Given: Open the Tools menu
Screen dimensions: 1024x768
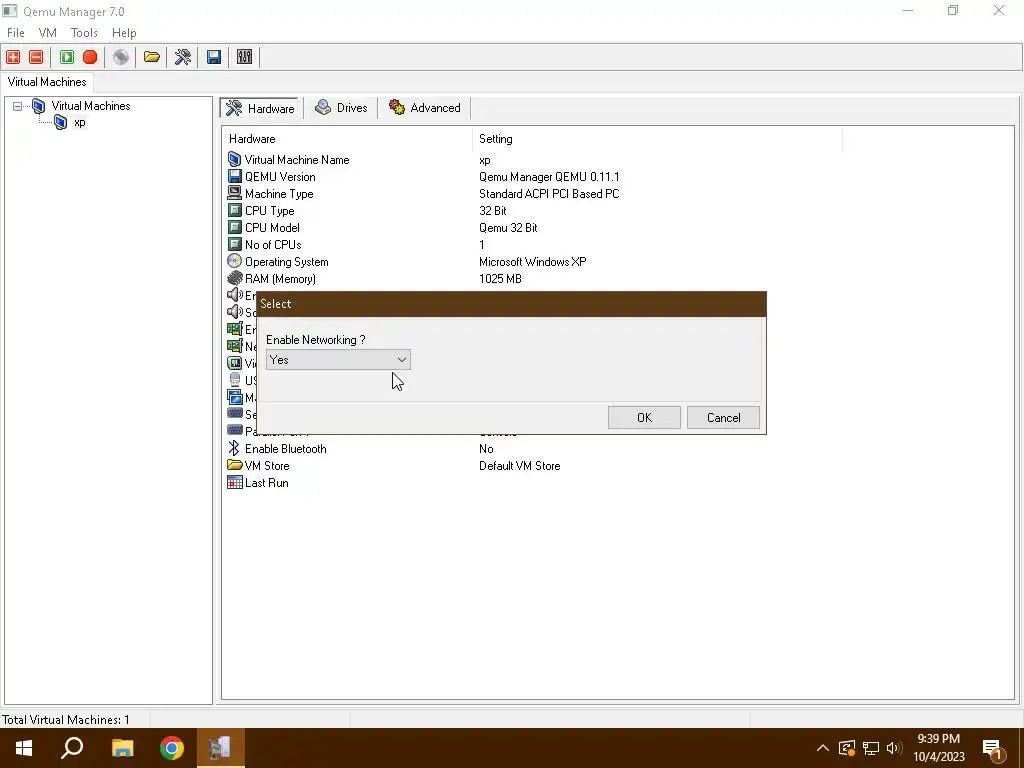Looking at the screenshot, I should pyautogui.click(x=84, y=33).
